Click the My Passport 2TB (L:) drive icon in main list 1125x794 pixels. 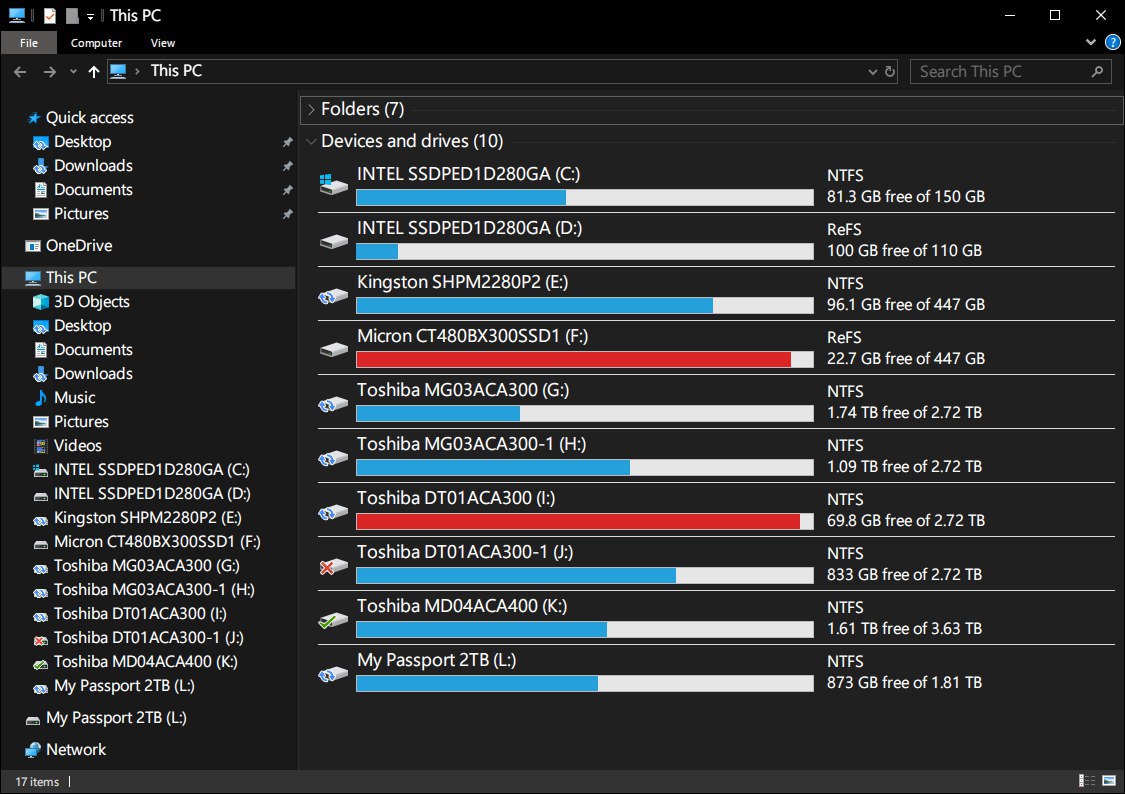[x=333, y=673]
